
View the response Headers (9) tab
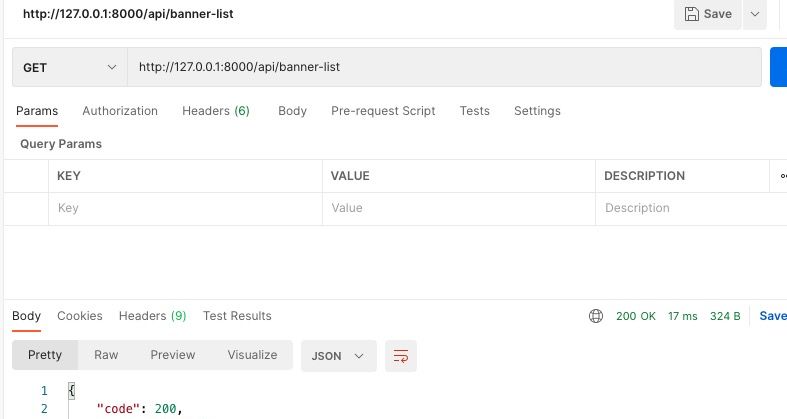(x=152, y=316)
